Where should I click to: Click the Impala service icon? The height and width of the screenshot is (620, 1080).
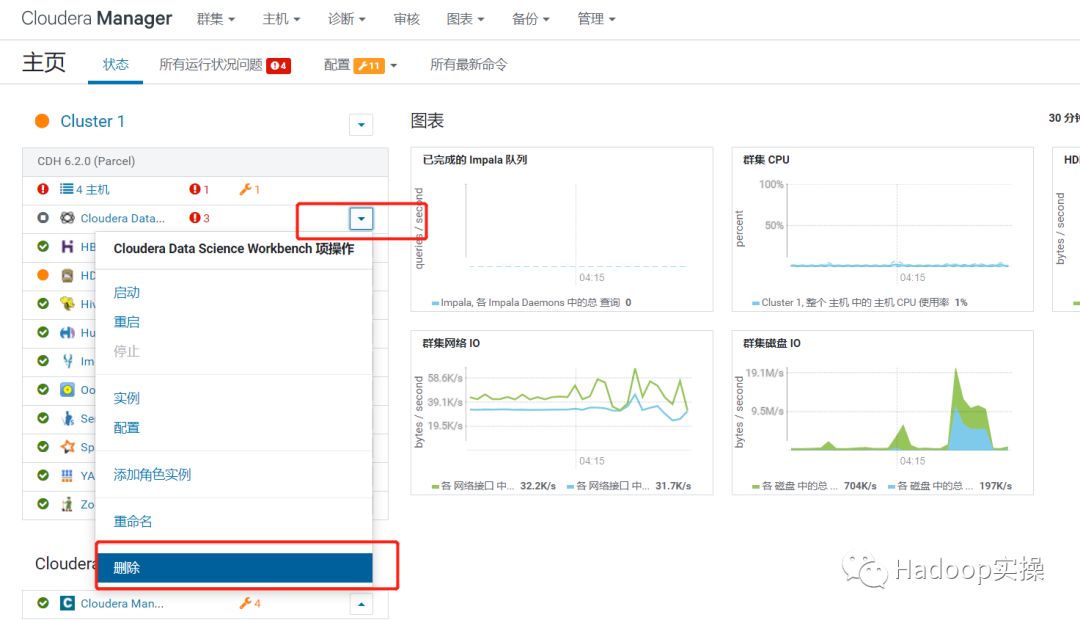[67, 361]
